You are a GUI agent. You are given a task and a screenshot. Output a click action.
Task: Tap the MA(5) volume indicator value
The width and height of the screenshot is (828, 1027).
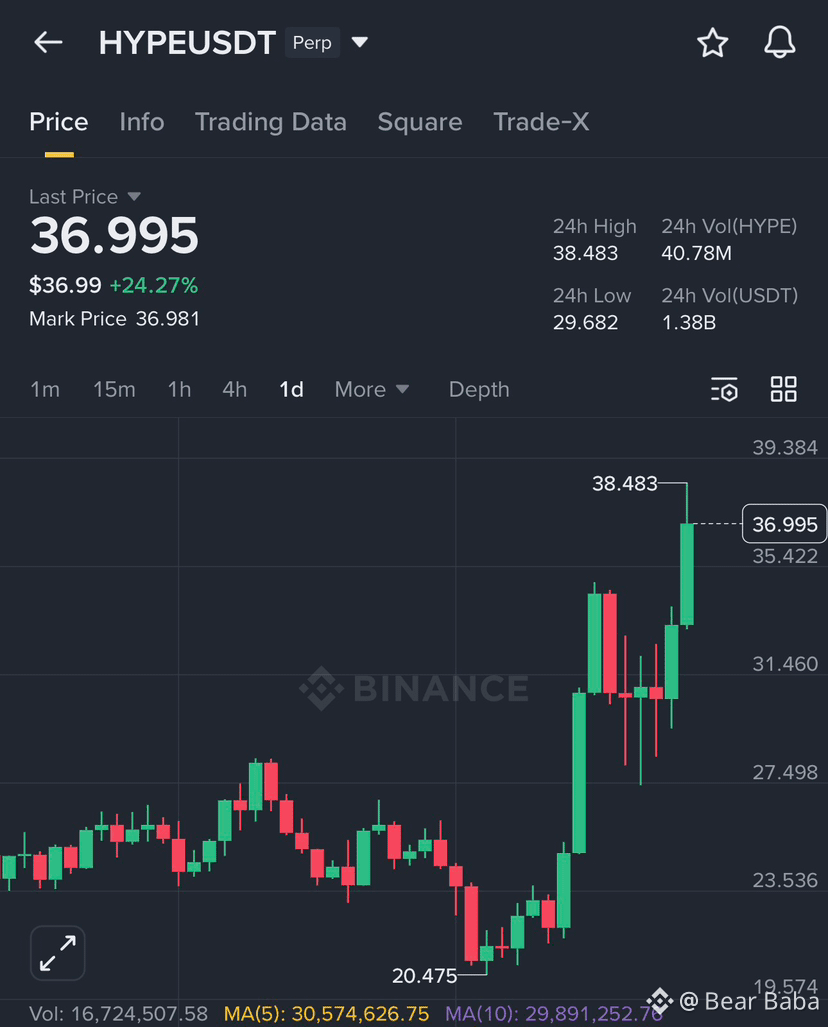326,1014
